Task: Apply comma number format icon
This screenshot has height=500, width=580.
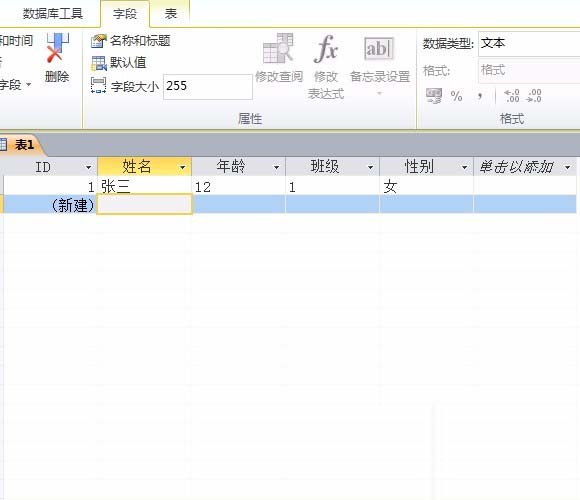Action: point(479,96)
